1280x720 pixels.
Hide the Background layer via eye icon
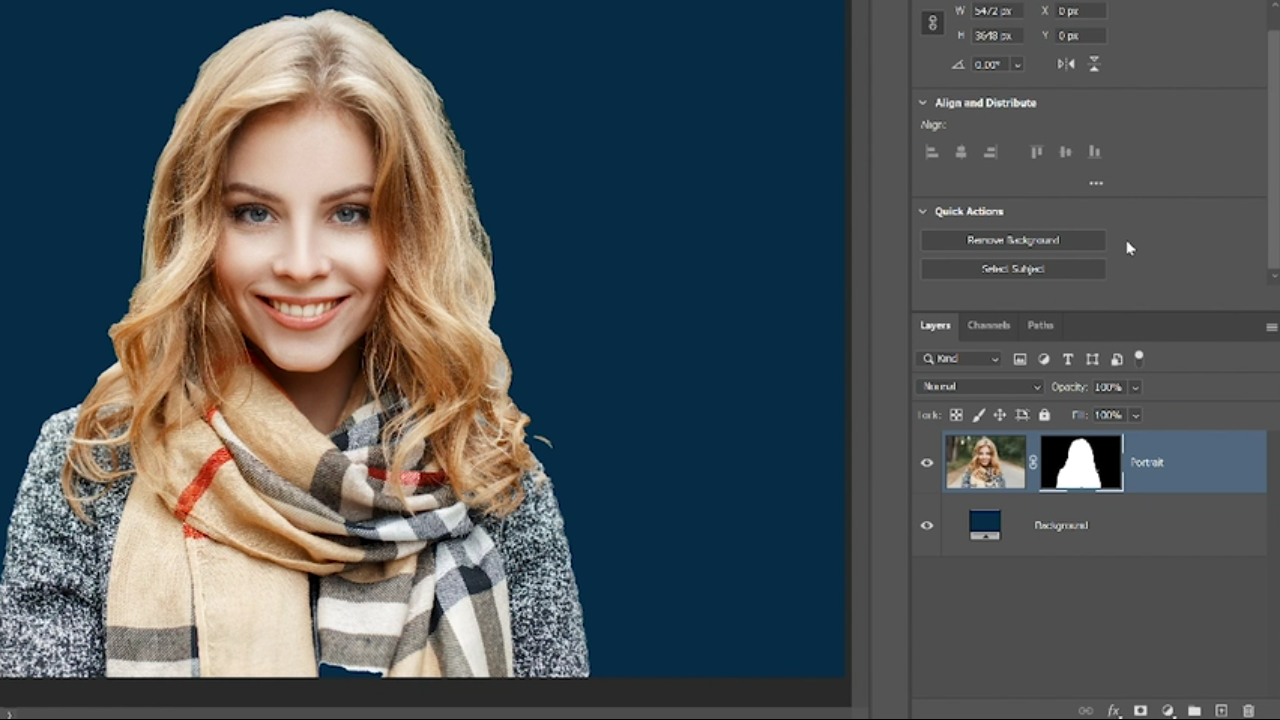(x=927, y=525)
